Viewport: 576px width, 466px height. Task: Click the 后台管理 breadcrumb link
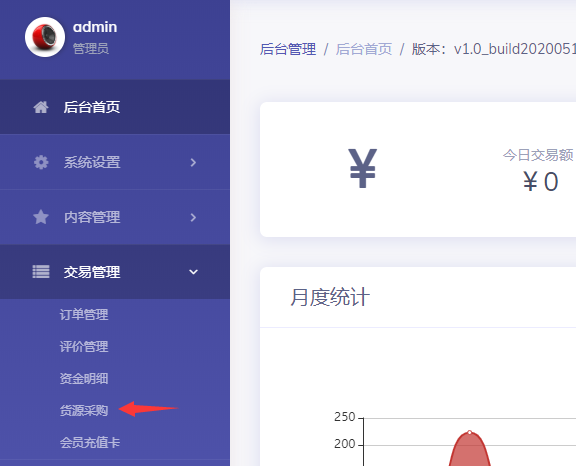(x=288, y=49)
